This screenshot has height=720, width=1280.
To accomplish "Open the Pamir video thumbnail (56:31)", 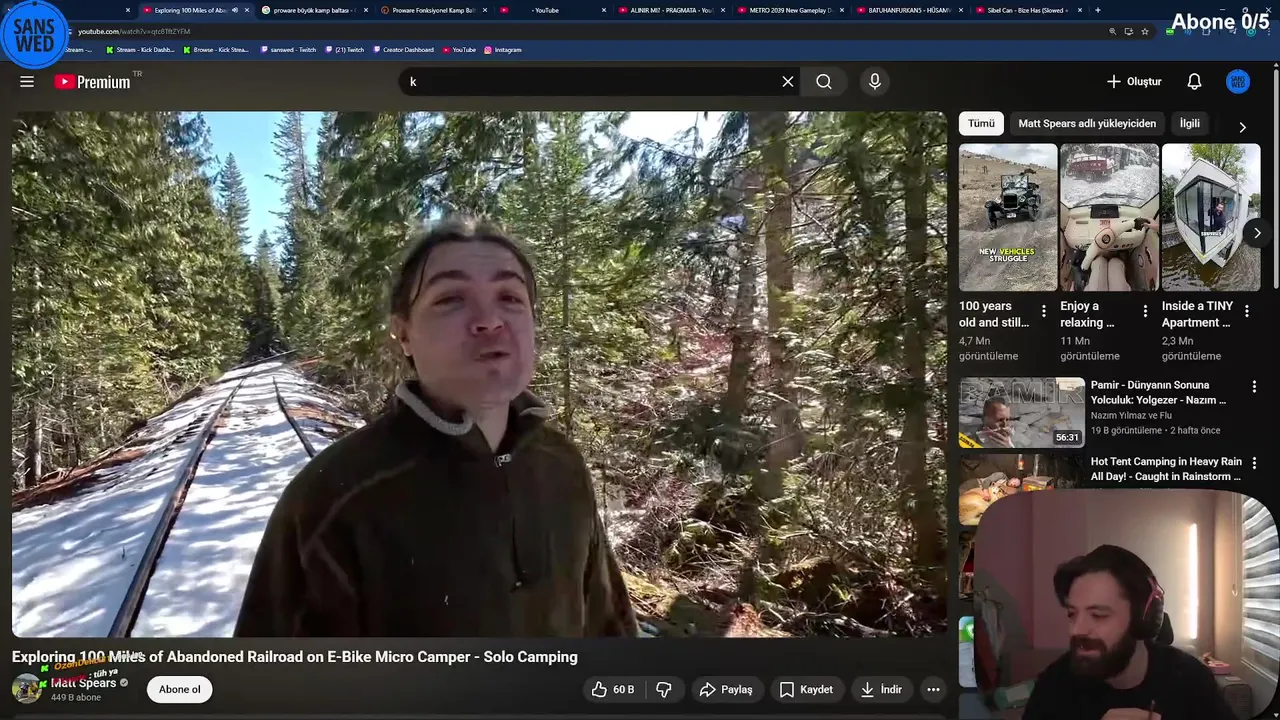I will [x=1022, y=412].
